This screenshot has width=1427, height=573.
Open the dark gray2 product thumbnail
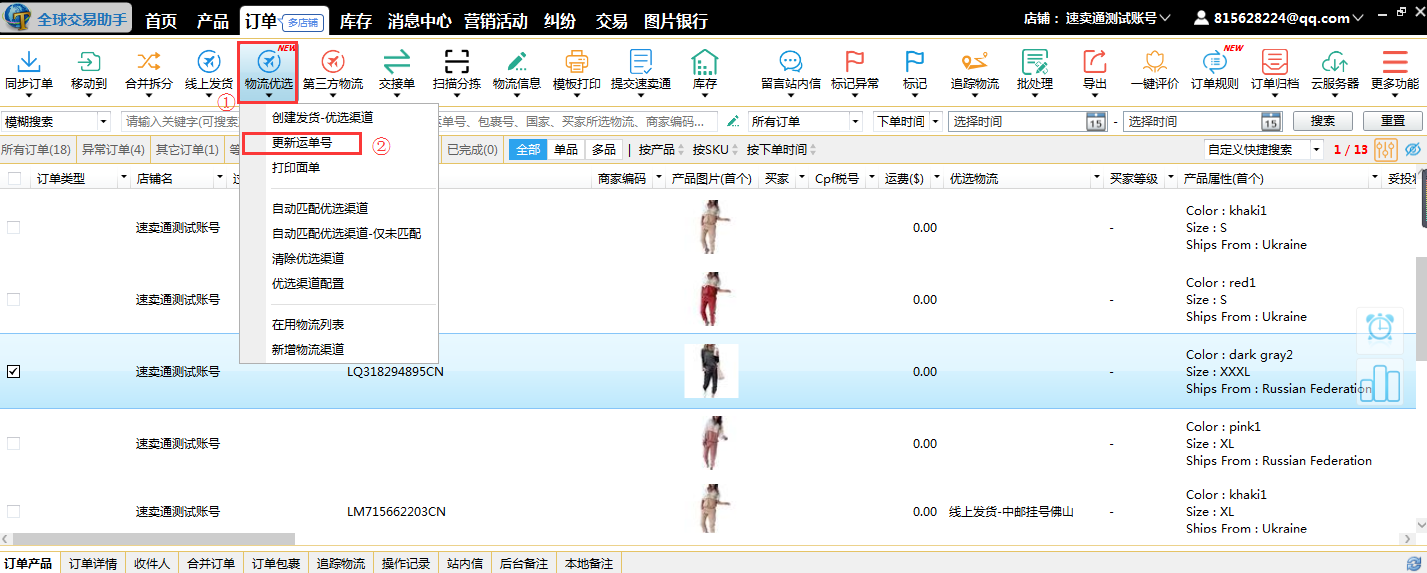coord(711,371)
